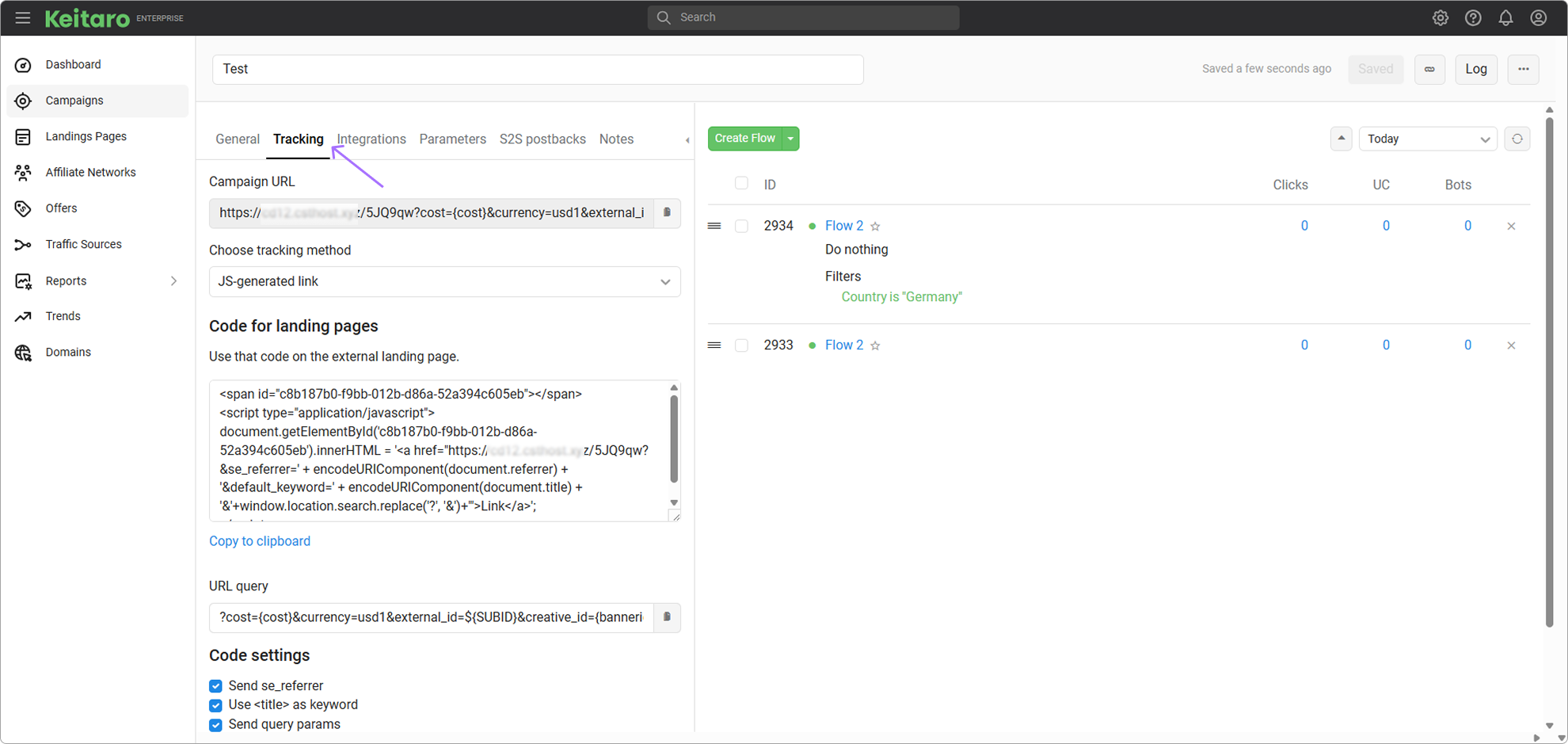Open the tracking method dropdown
Image resolution: width=1568 pixels, height=744 pixels.
click(x=444, y=281)
